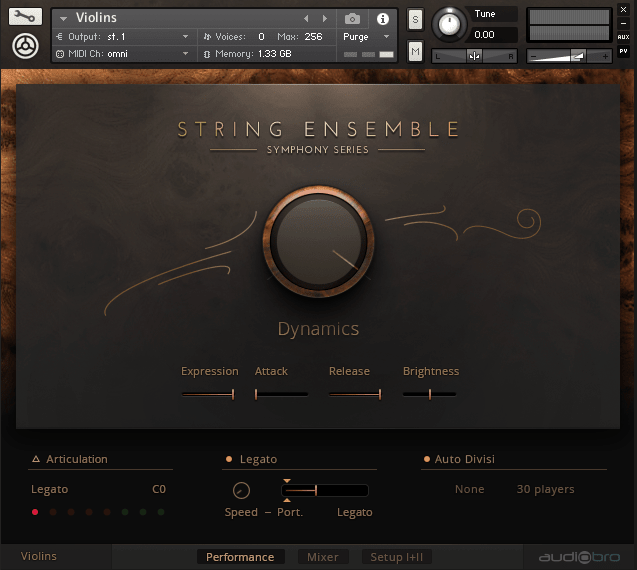Screen dimensions: 637x570
Task: Click the Legato Speed knob
Action: click(x=241, y=490)
